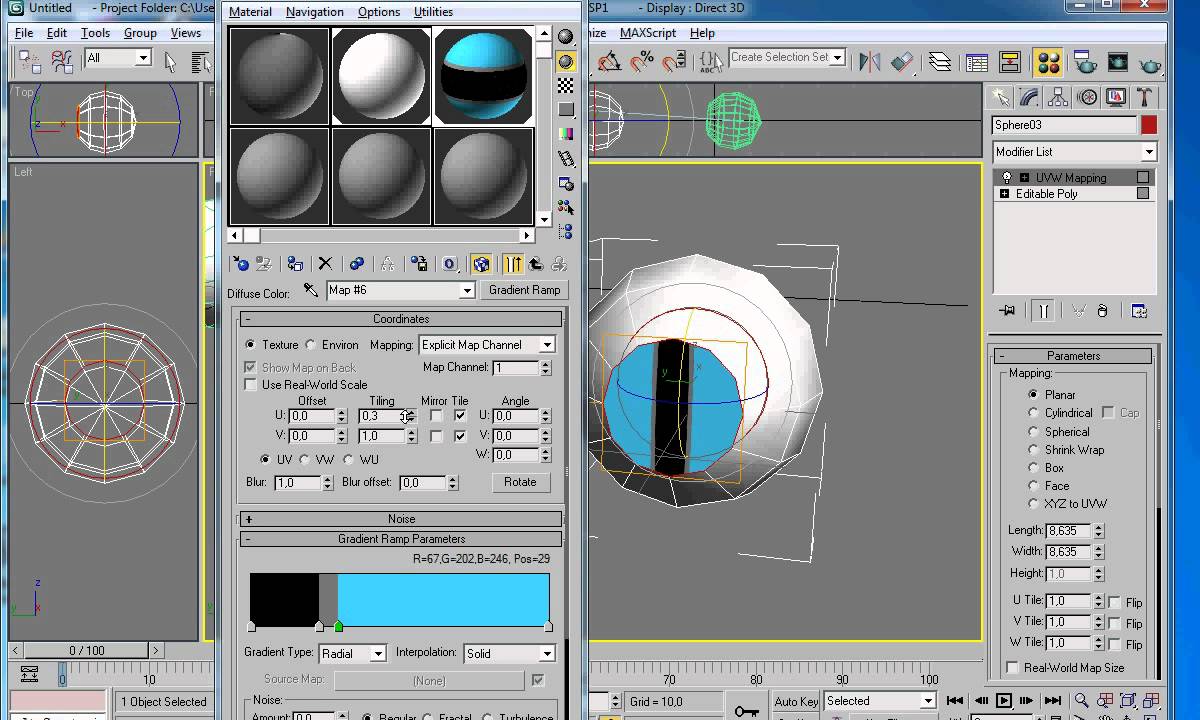Click the Video Color Check icon
1200x720 pixels.
click(566, 134)
